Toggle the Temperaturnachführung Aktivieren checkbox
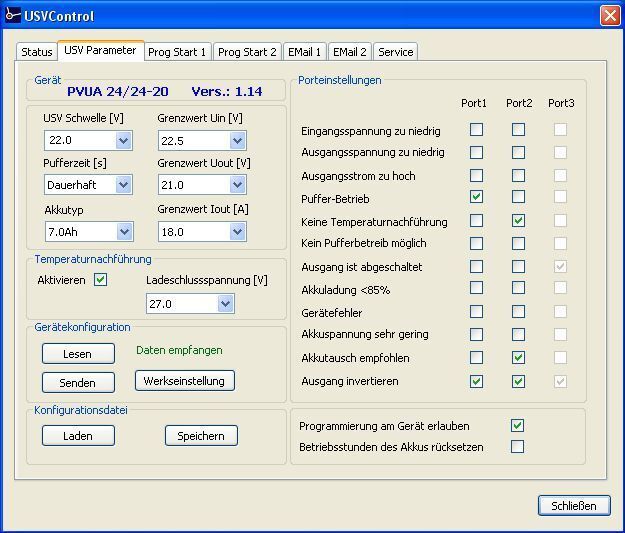Viewport: 625px width, 533px height. click(100, 280)
